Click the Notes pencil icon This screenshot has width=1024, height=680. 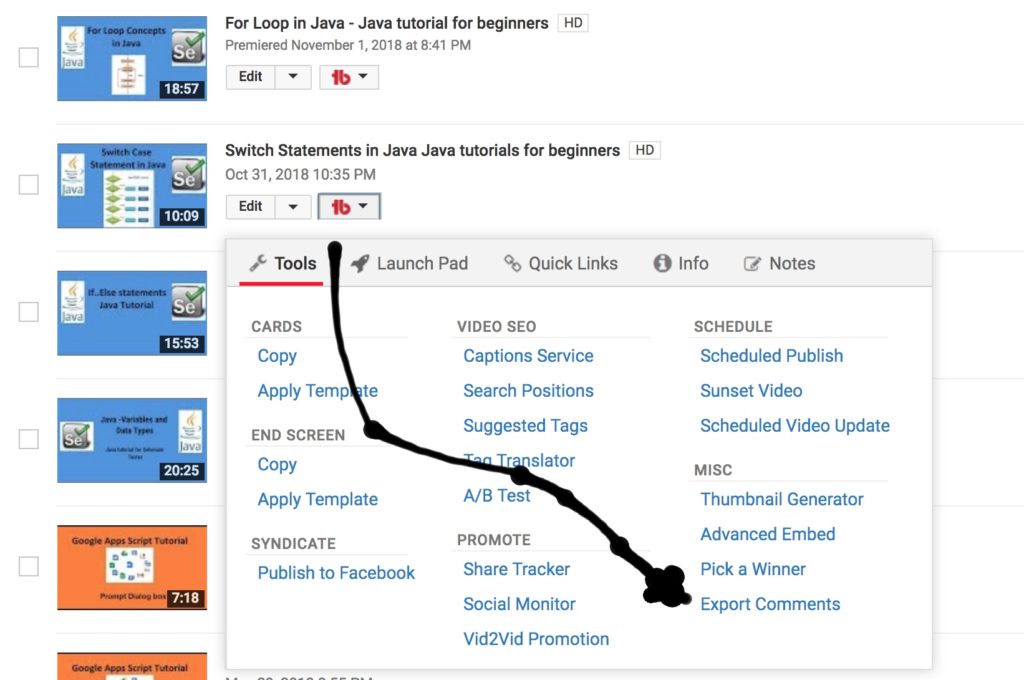click(x=752, y=263)
